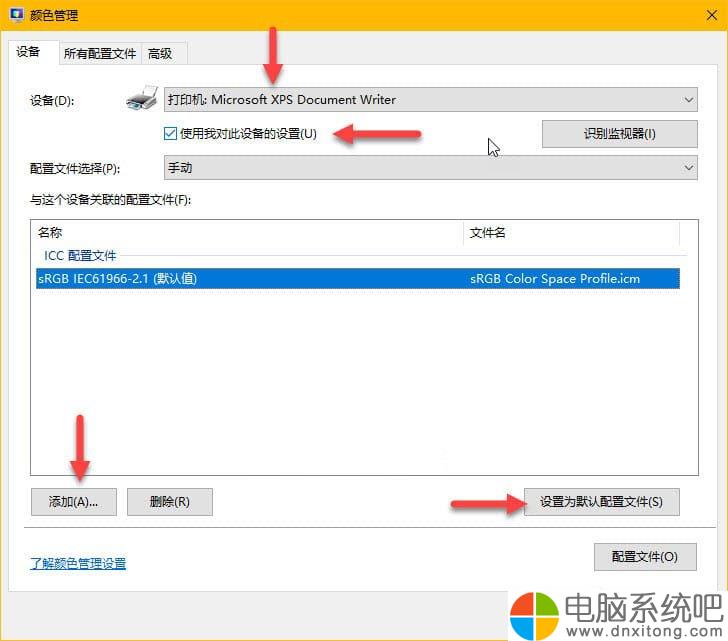Toggle 使用我对此设备的设置 checkbox
This screenshot has width=728, height=641.
pos(170,134)
